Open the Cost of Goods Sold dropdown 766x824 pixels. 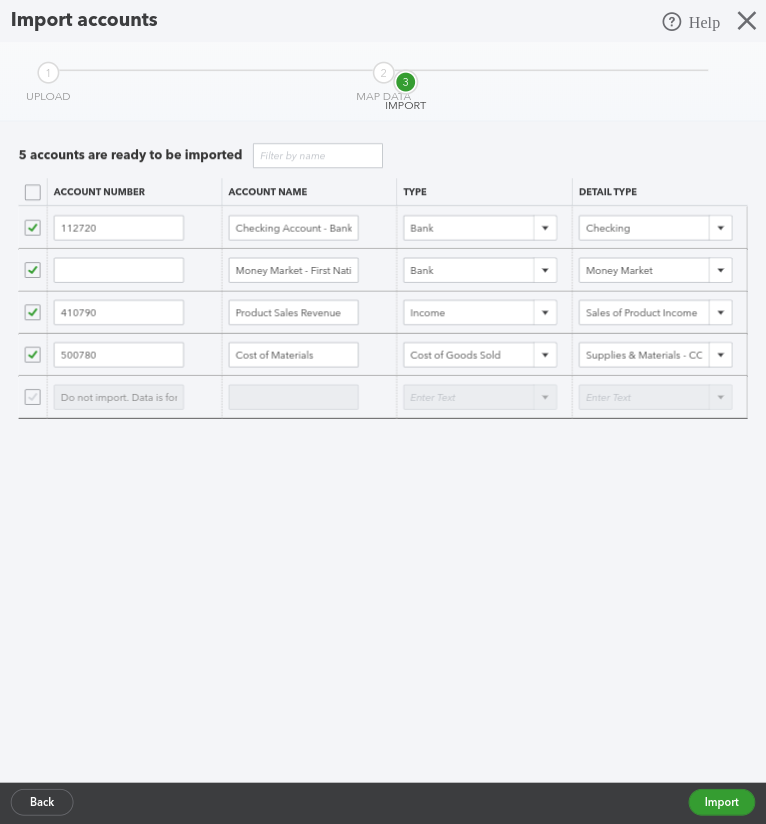(x=545, y=355)
